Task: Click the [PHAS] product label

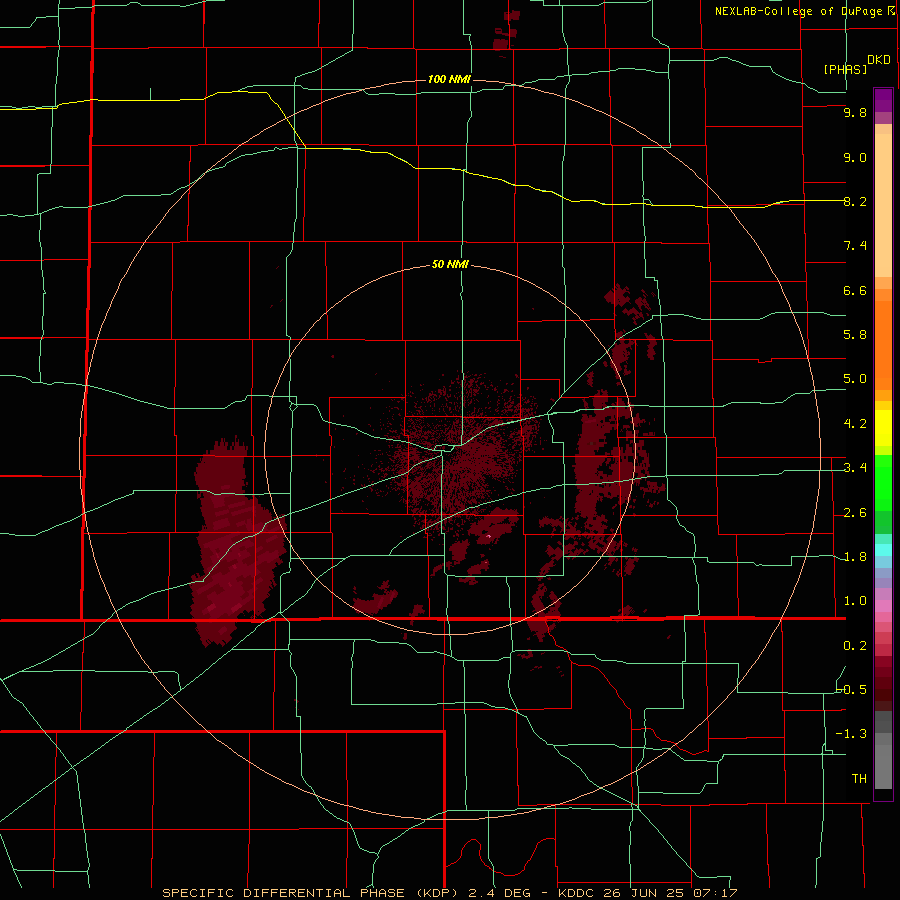Action: click(x=845, y=69)
